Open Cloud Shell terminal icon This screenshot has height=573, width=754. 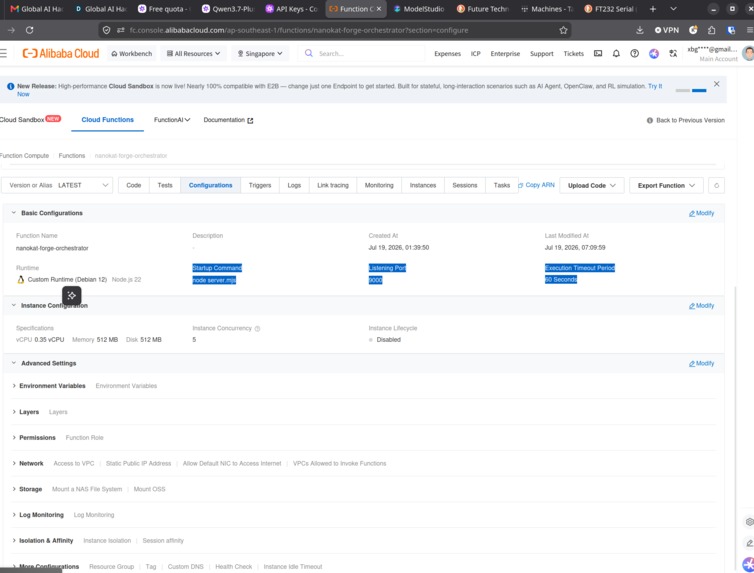[x=598, y=53]
